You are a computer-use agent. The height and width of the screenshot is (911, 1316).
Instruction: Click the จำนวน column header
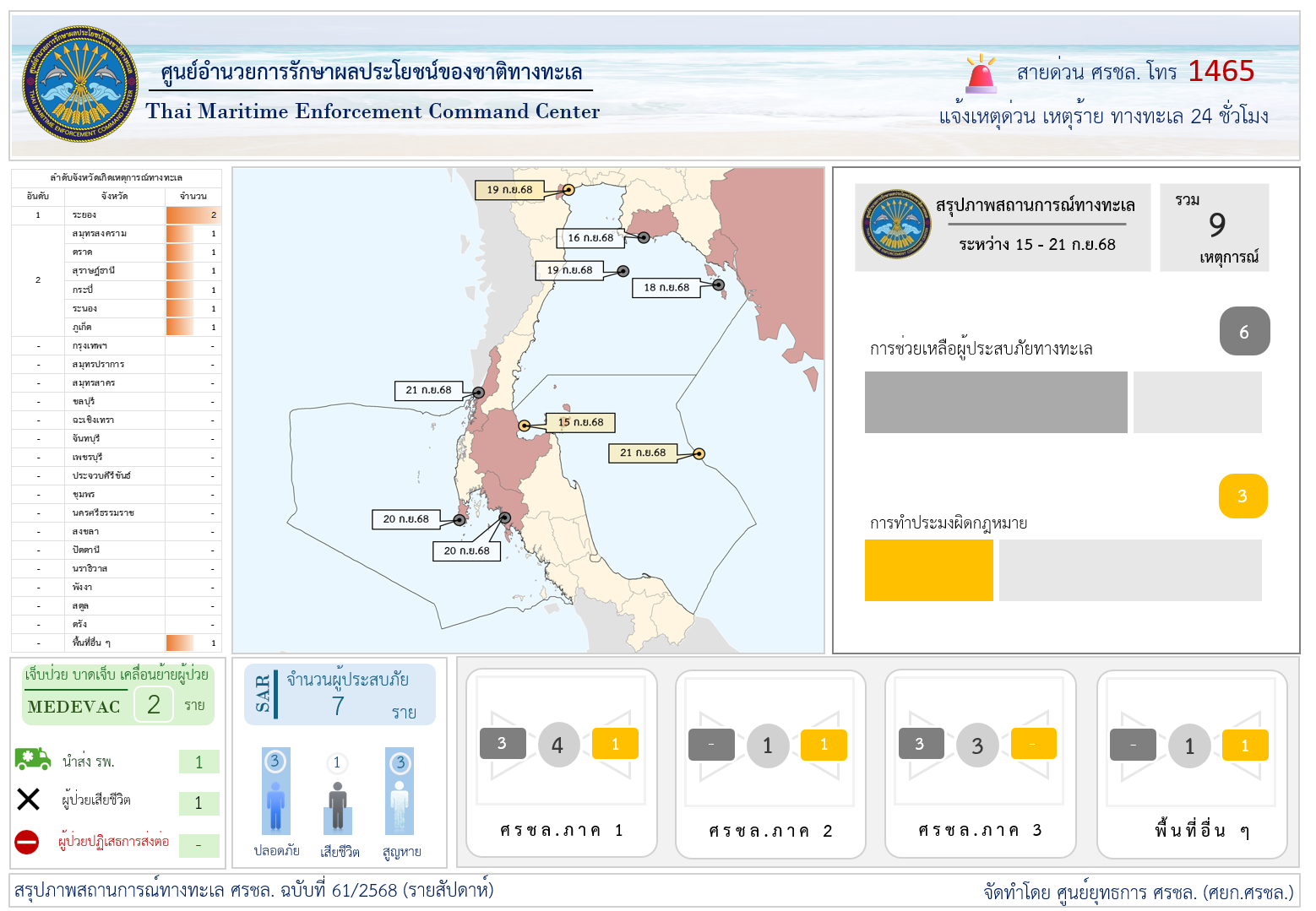(x=193, y=196)
